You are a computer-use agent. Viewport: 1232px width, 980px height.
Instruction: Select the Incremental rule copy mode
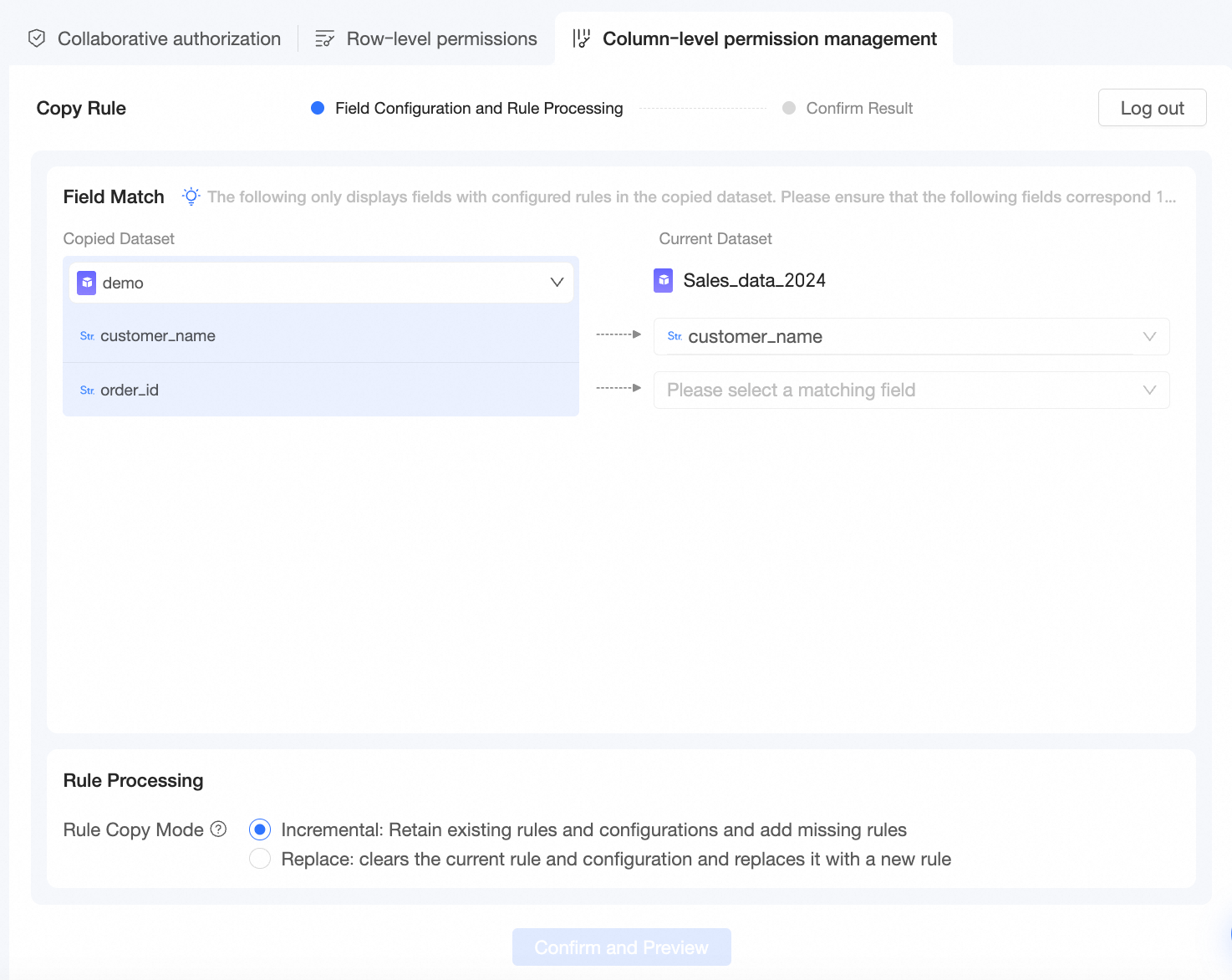260,829
